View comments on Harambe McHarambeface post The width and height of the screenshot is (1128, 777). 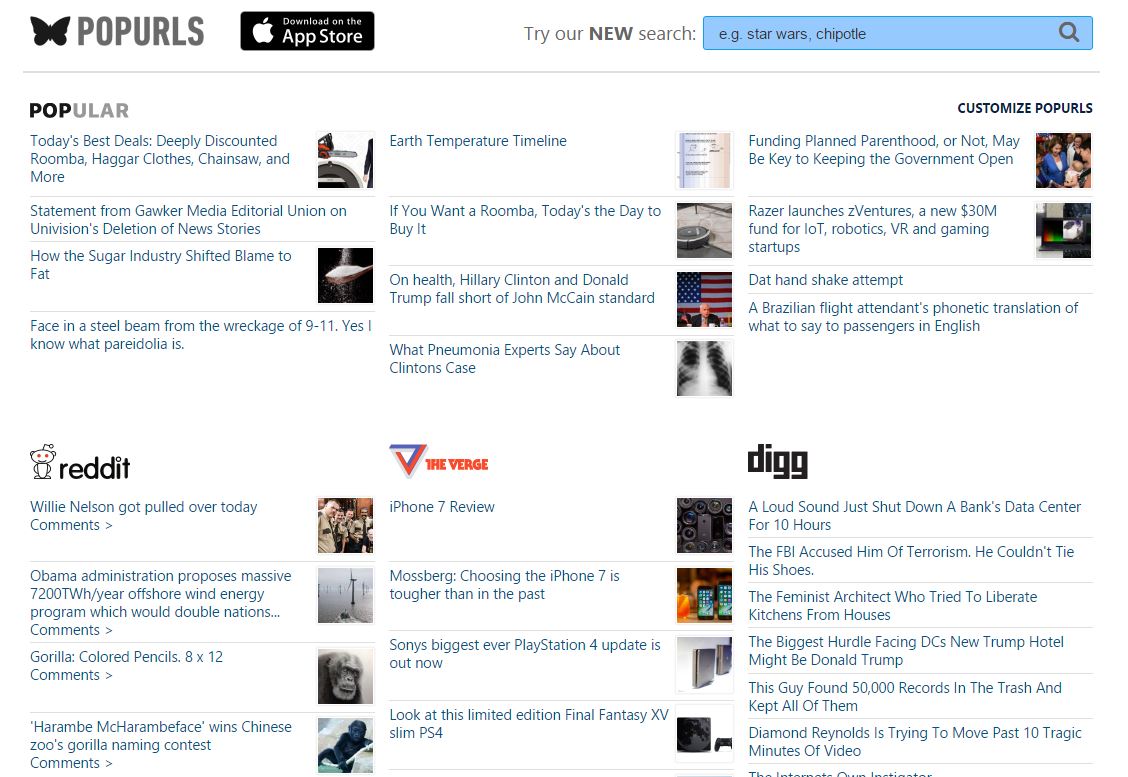point(70,763)
